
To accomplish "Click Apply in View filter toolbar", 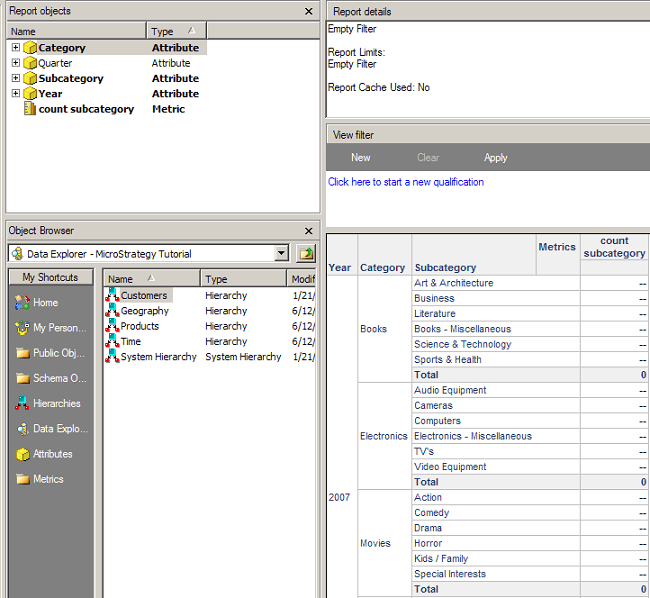I will 496,158.
